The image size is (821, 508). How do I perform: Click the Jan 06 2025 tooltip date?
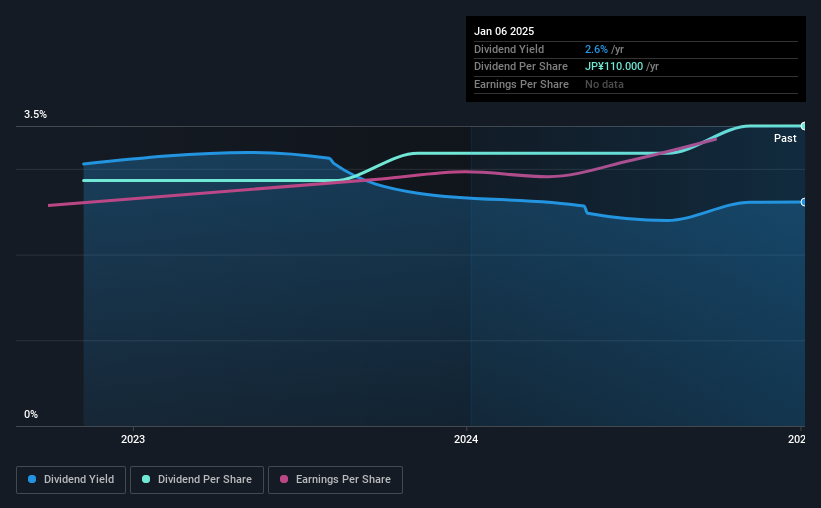click(x=504, y=31)
